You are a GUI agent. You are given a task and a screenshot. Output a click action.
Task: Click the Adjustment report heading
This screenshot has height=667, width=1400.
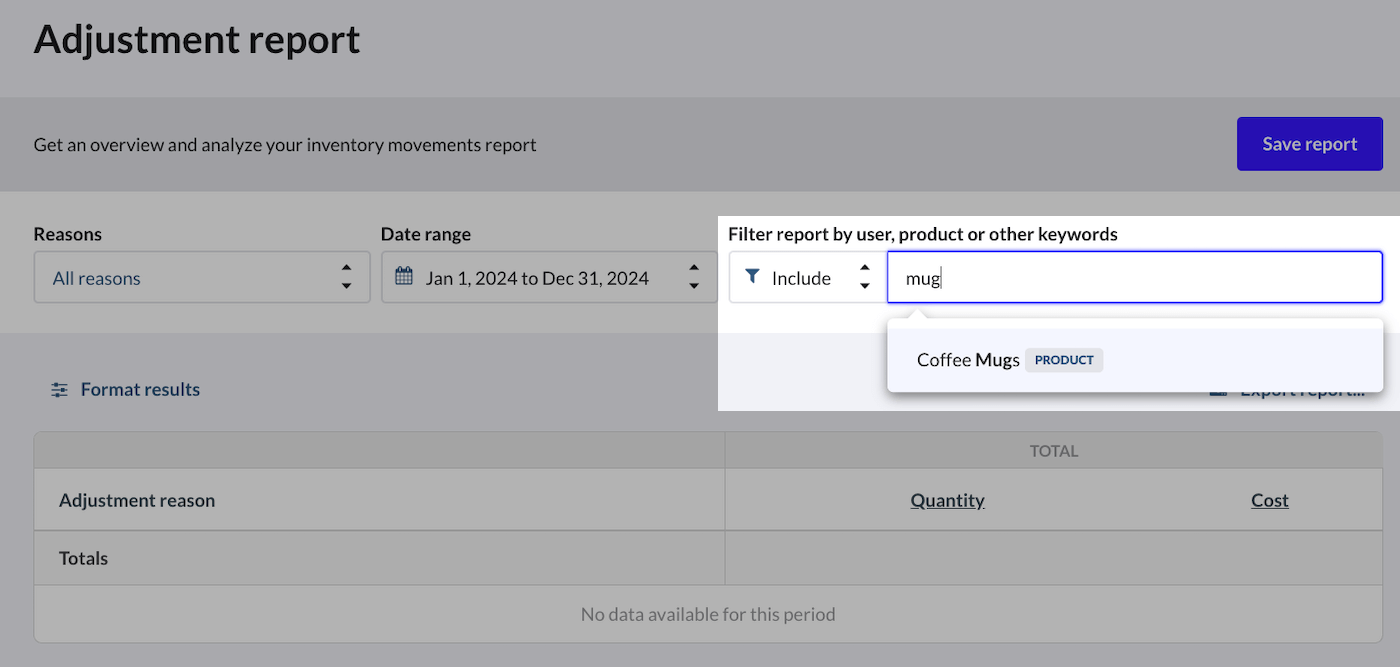(197, 40)
